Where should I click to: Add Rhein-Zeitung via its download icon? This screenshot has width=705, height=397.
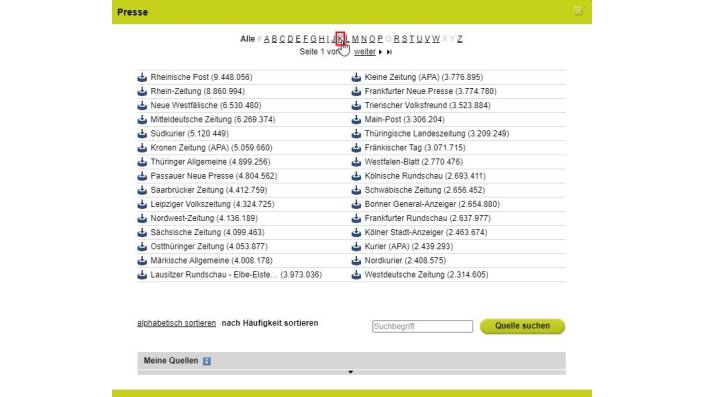point(142,91)
